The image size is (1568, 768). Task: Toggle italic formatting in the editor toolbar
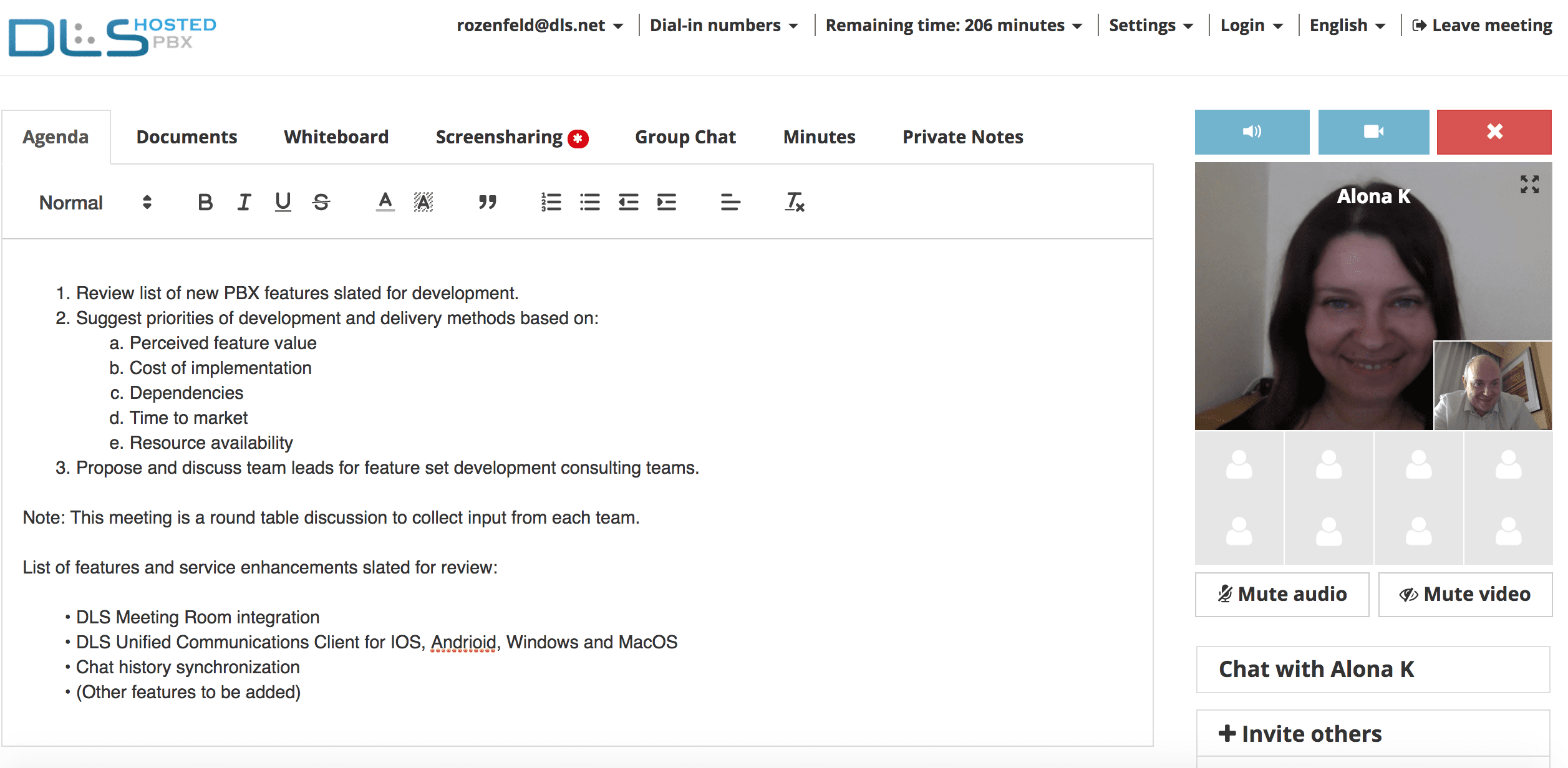click(x=244, y=202)
